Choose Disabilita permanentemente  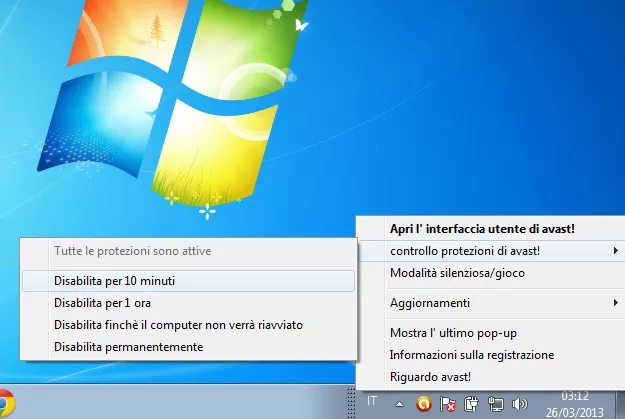[189, 347]
